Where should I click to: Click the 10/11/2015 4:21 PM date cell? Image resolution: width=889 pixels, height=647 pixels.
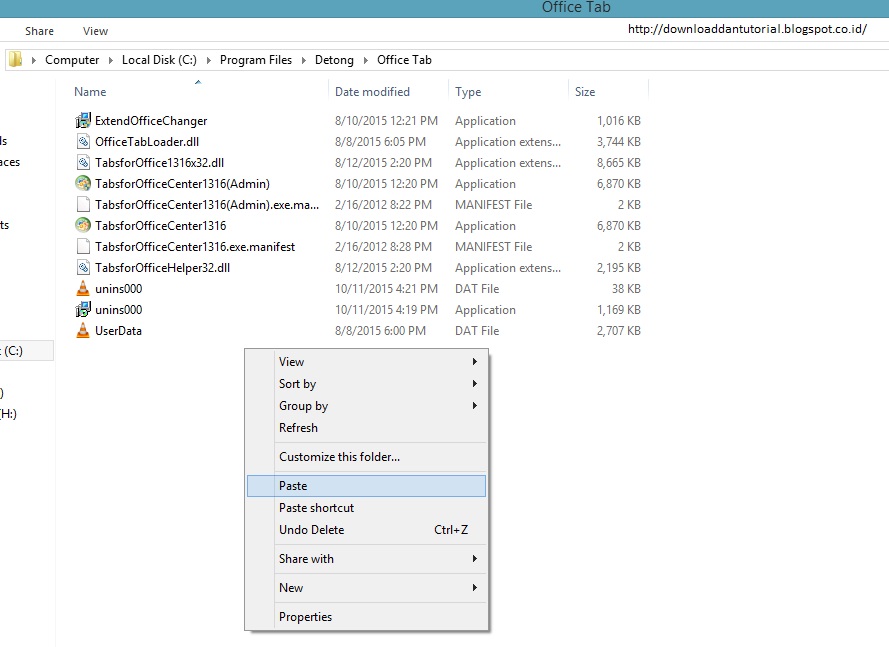386,289
